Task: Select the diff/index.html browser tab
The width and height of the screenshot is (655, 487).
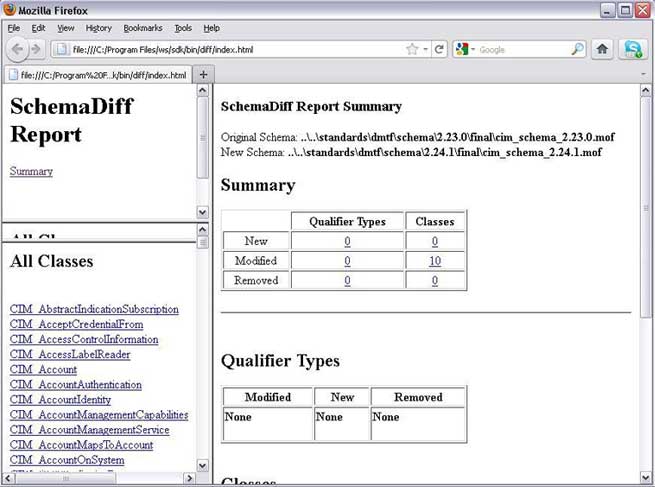Action: 98,75
